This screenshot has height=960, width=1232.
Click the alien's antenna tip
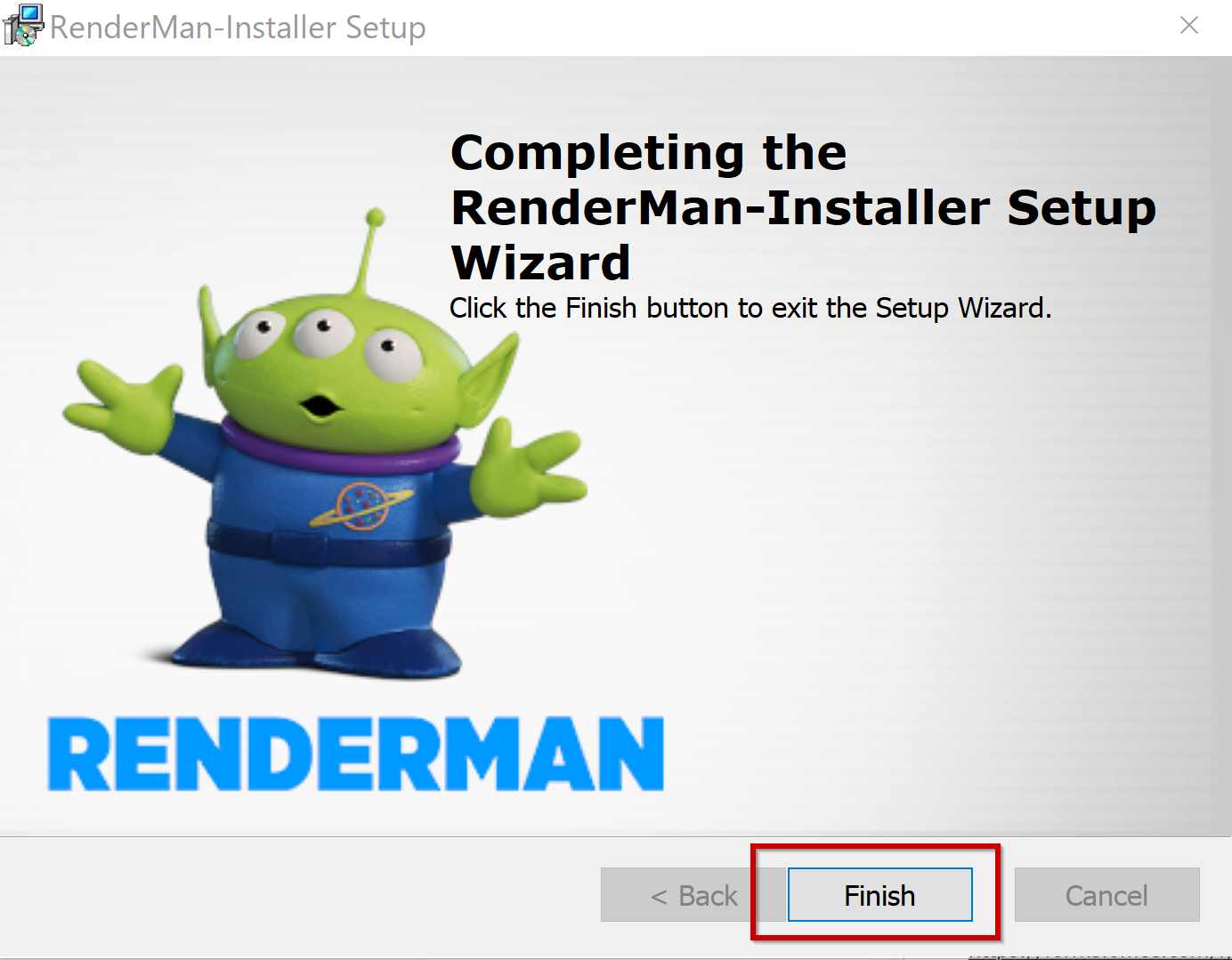(376, 216)
